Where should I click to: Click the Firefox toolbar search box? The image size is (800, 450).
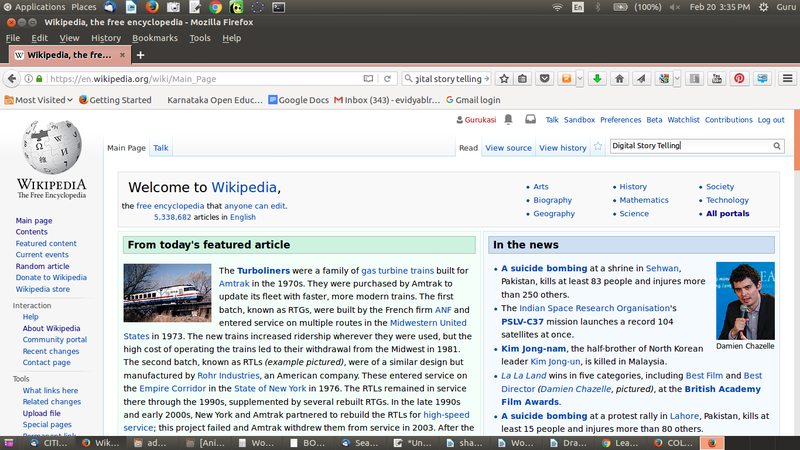447,79
